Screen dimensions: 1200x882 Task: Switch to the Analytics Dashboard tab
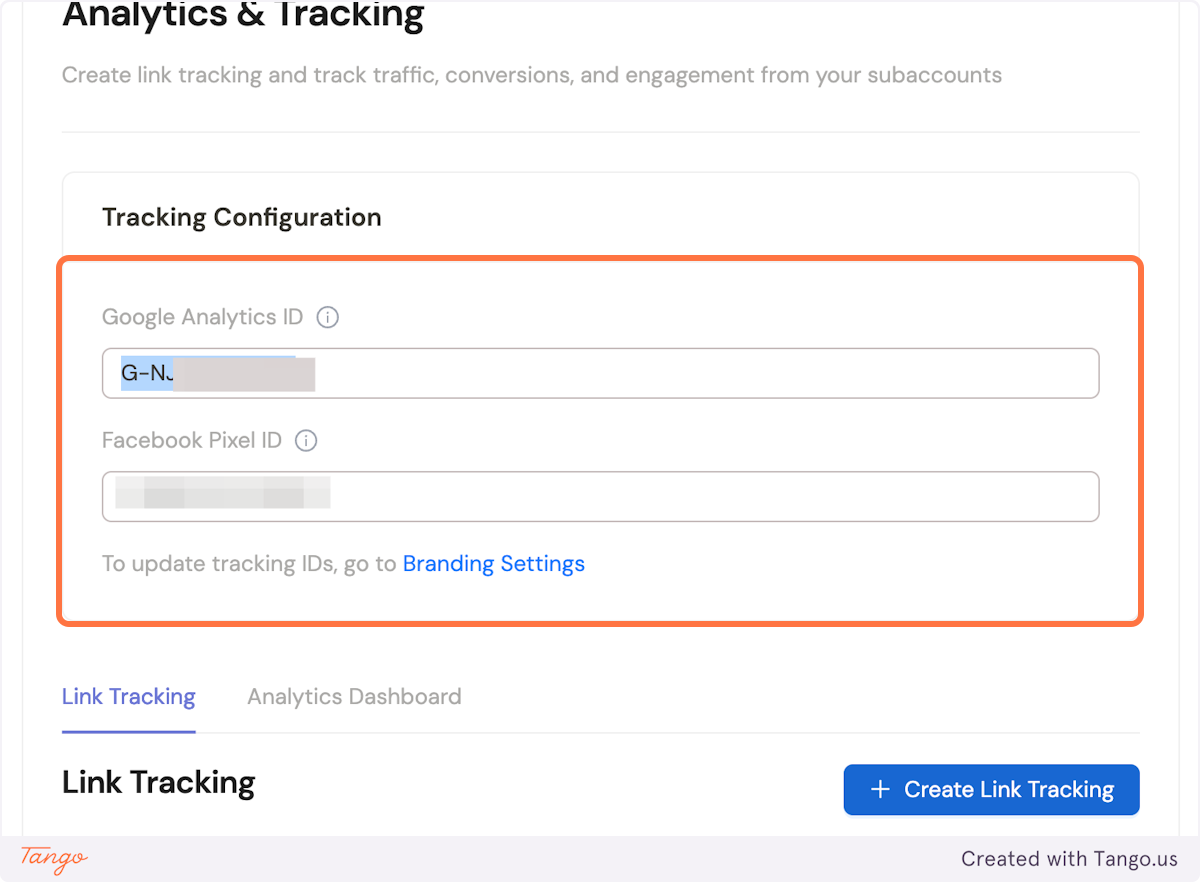(354, 696)
